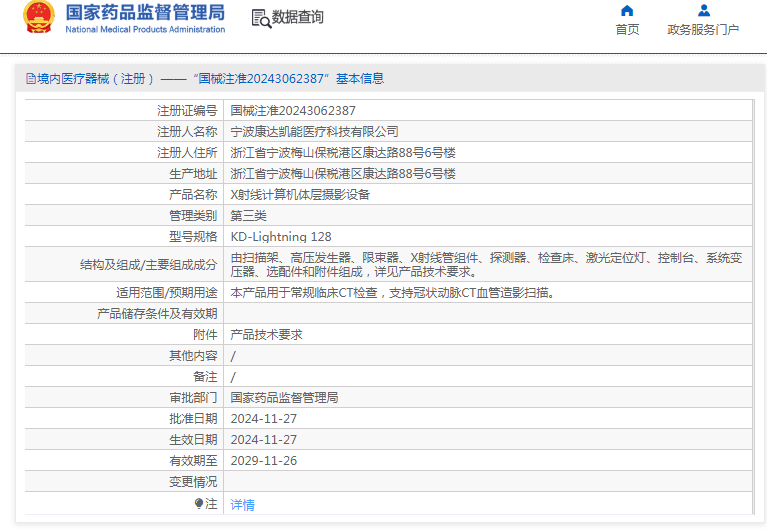Select the 生产地址 address value
This screenshot has width=767, height=532.
click(343, 174)
